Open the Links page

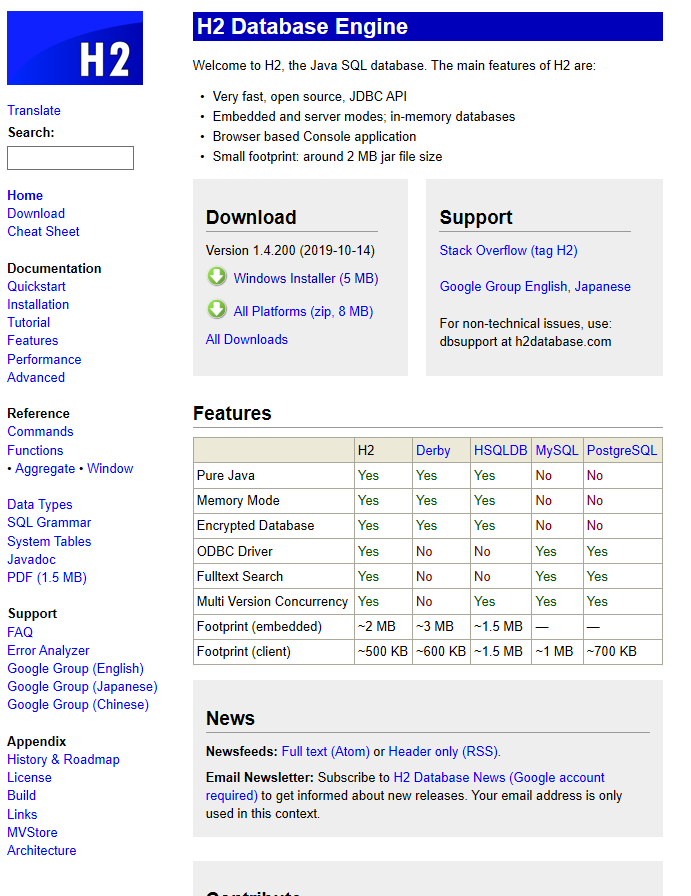22,814
